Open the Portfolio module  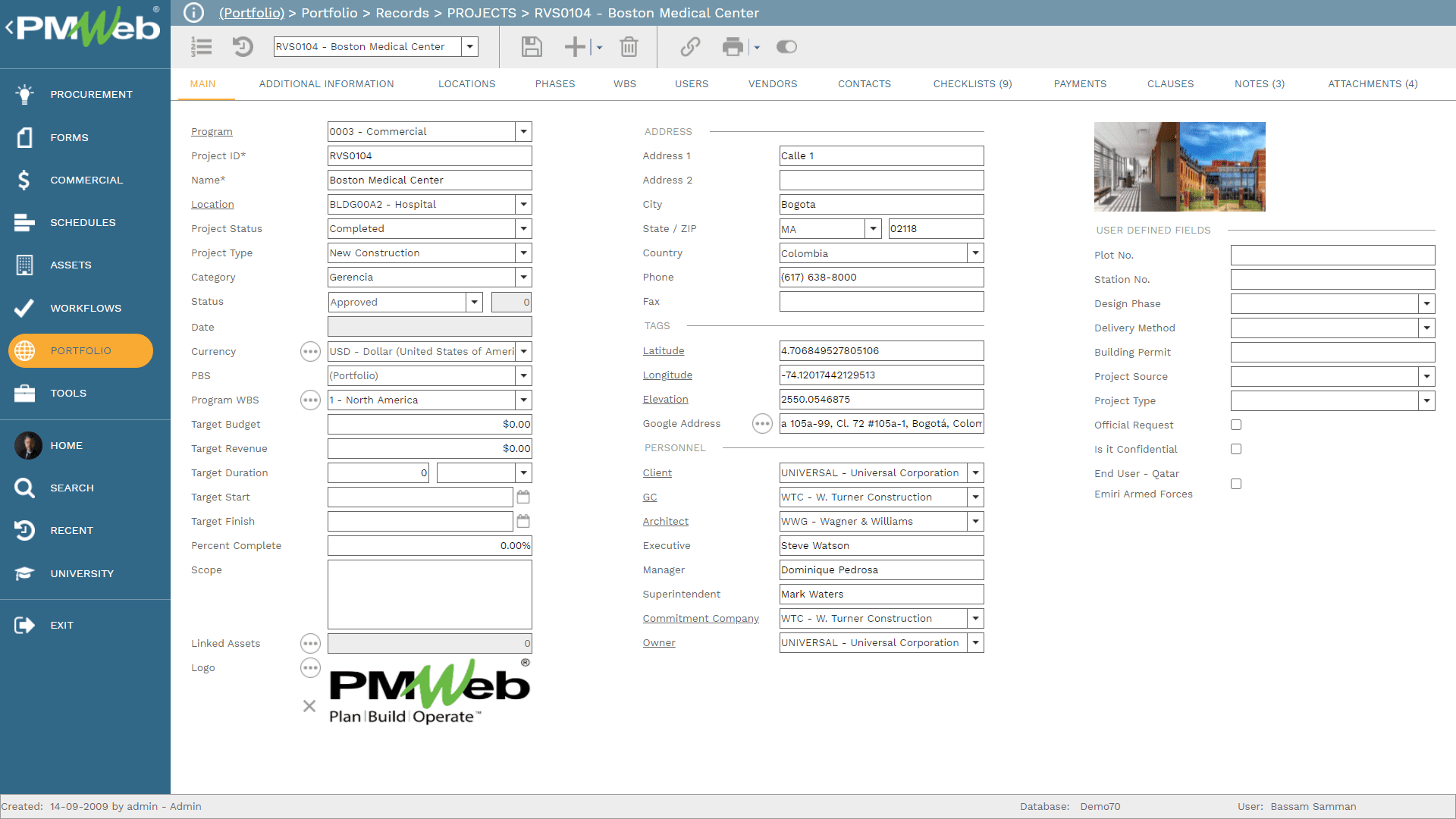pos(80,350)
